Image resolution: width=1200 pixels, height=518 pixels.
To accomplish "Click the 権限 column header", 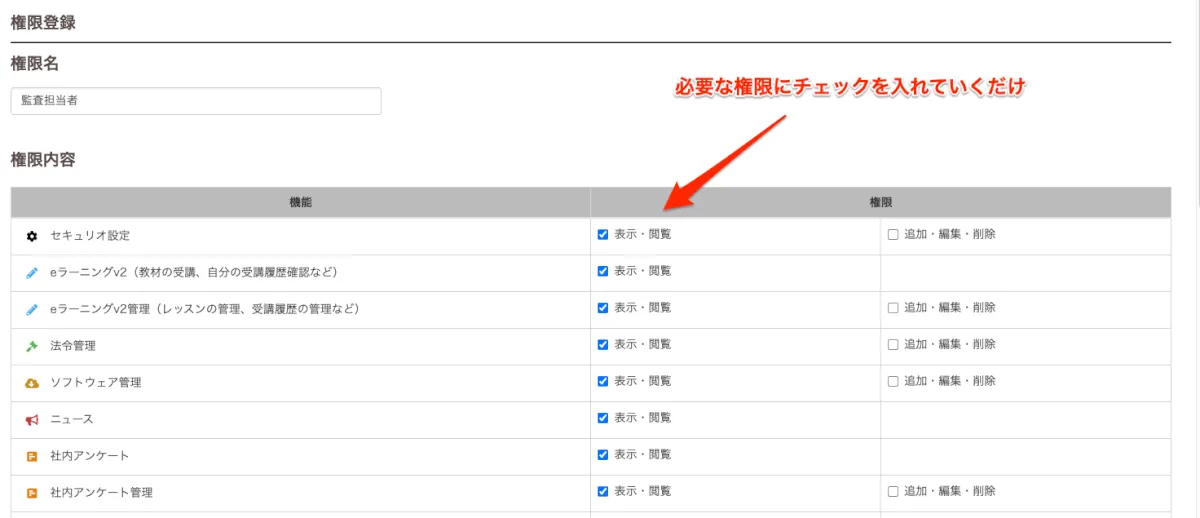I will (881, 202).
